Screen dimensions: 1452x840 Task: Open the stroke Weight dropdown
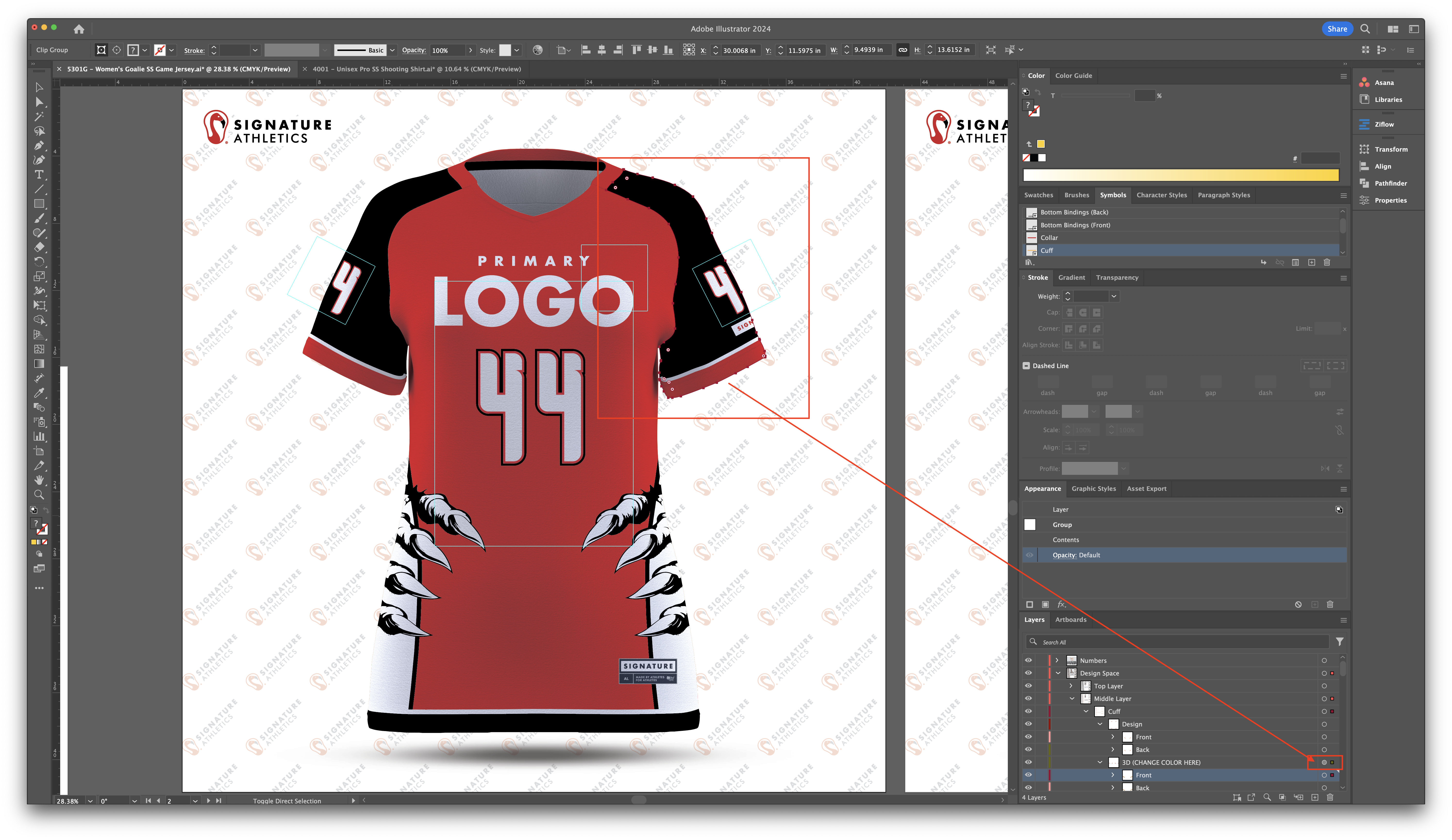coord(1114,296)
